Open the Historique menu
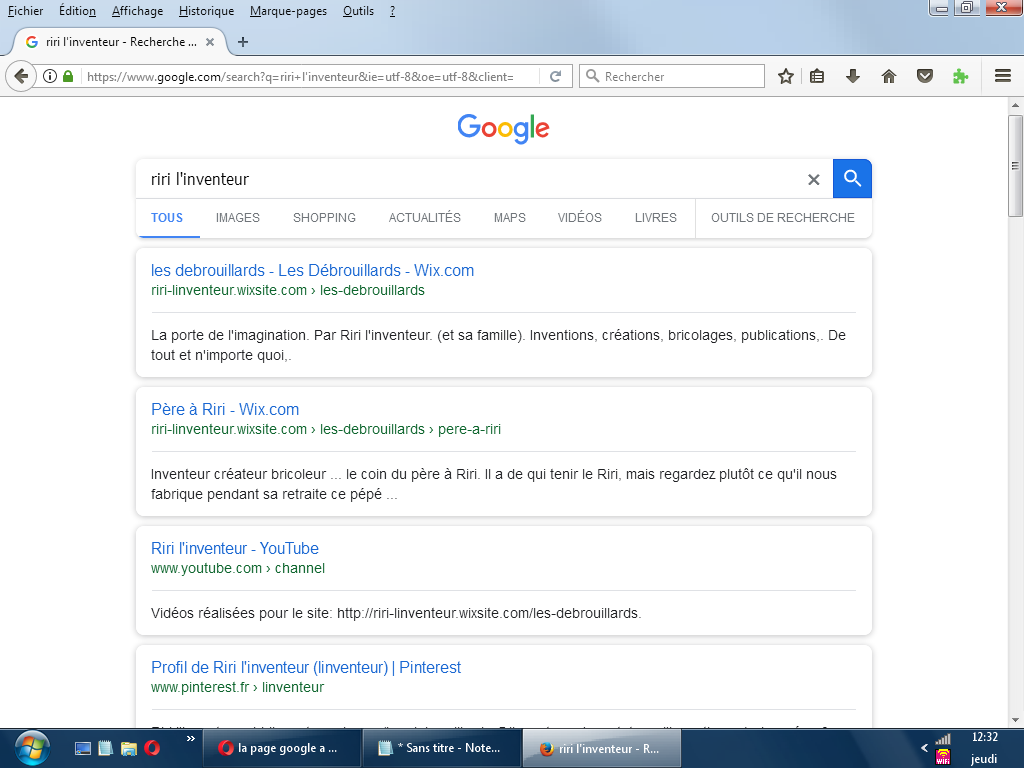Image resolution: width=1024 pixels, height=768 pixels. pyautogui.click(x=206, y=11)
